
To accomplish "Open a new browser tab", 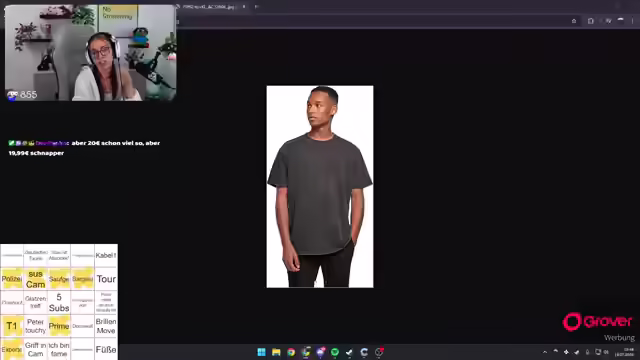I will (256, 7).
